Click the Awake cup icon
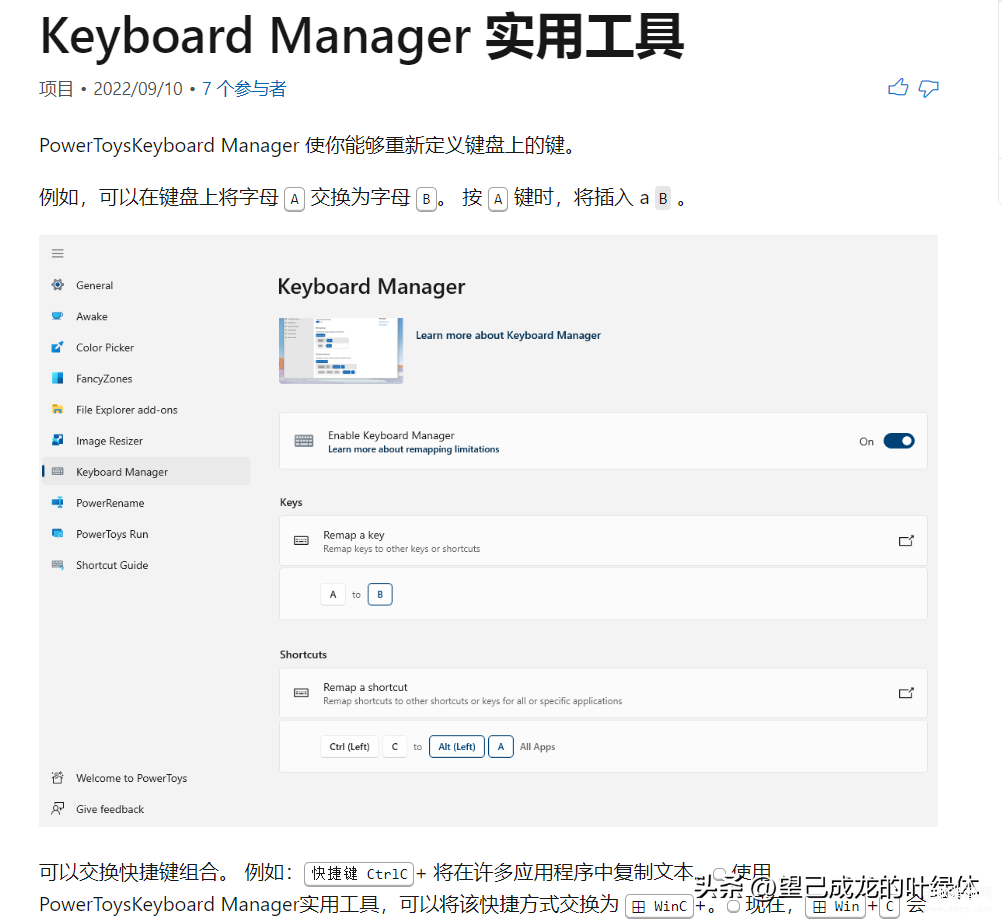The width and height of the screenshot is (1002, 922). [x=58, y=316]
